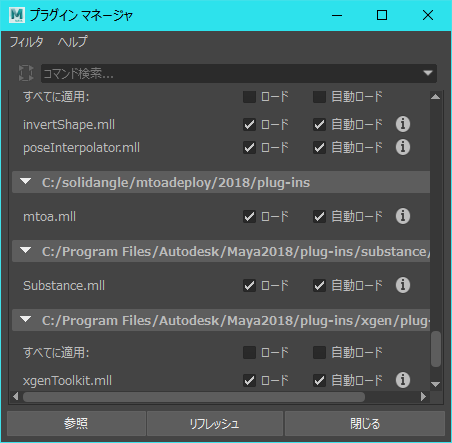Toggle auto load for xgenToolkit.mll
Image resolution: width=452 pixels, height=443 pixels.
(x=319, y=380)
